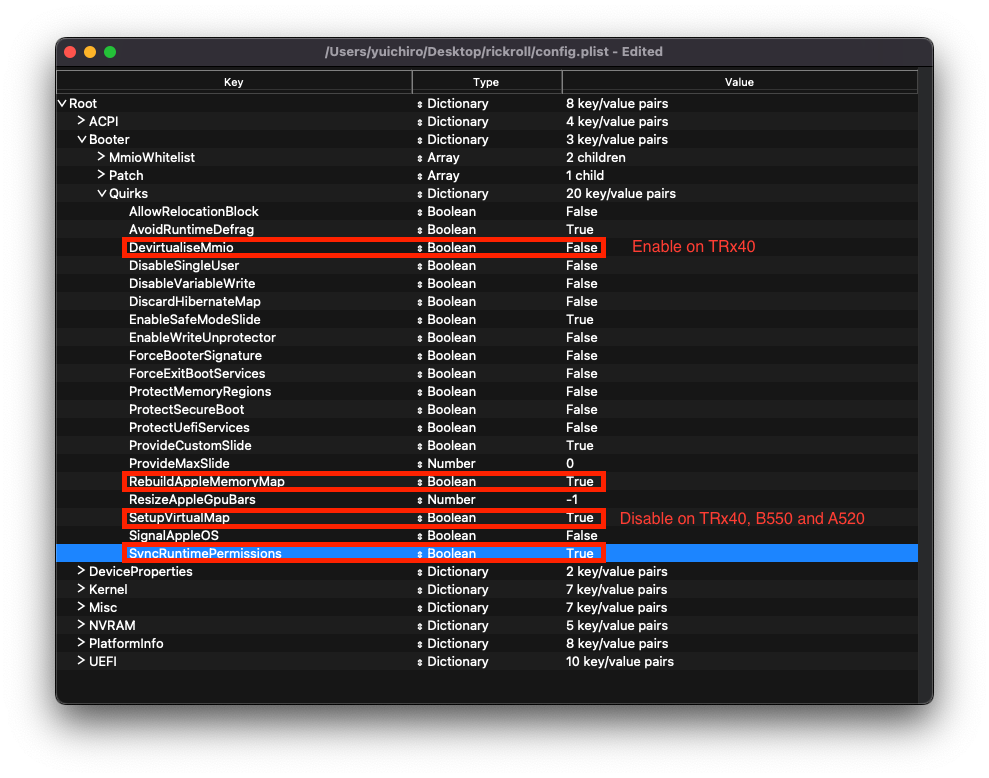Collapse the Quirks dictionary arrow
This screenshot has height=778, width=989.
tap(102, 194)
